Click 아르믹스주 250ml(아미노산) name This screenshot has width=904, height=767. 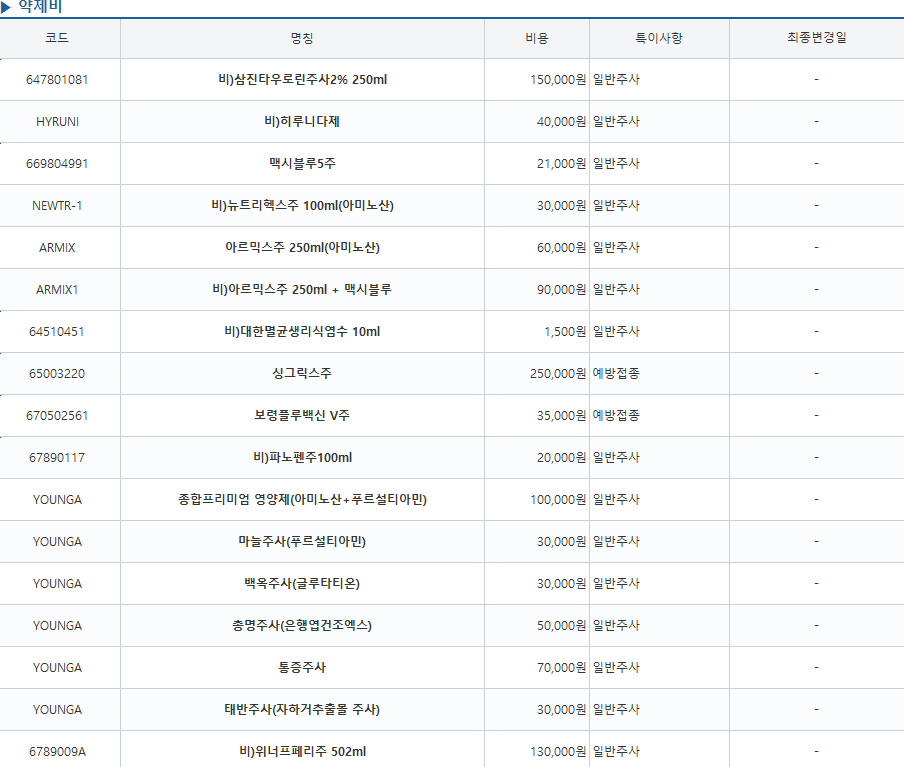coord(302,248)
